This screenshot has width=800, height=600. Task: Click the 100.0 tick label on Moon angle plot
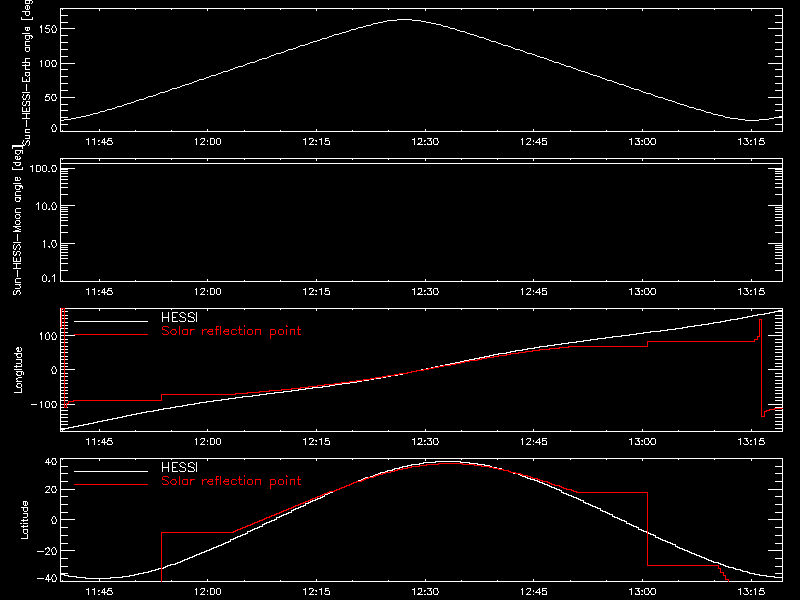[x=43, y=168]
